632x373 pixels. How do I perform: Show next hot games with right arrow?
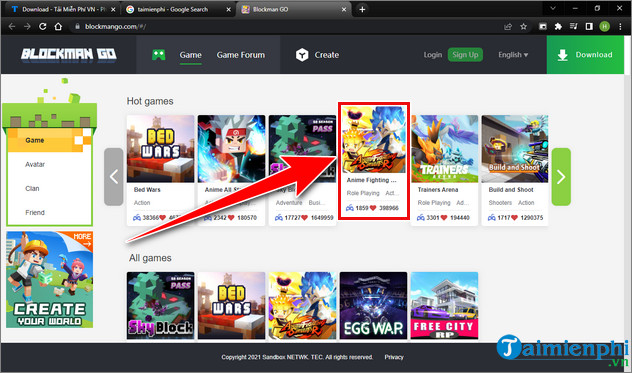point(561,177)
